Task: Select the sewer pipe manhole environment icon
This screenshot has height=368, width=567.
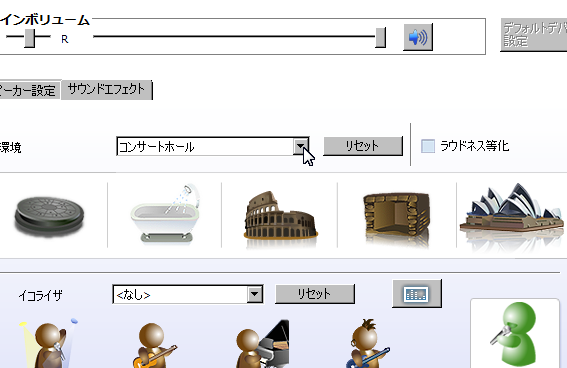Action: coord(50,216)
